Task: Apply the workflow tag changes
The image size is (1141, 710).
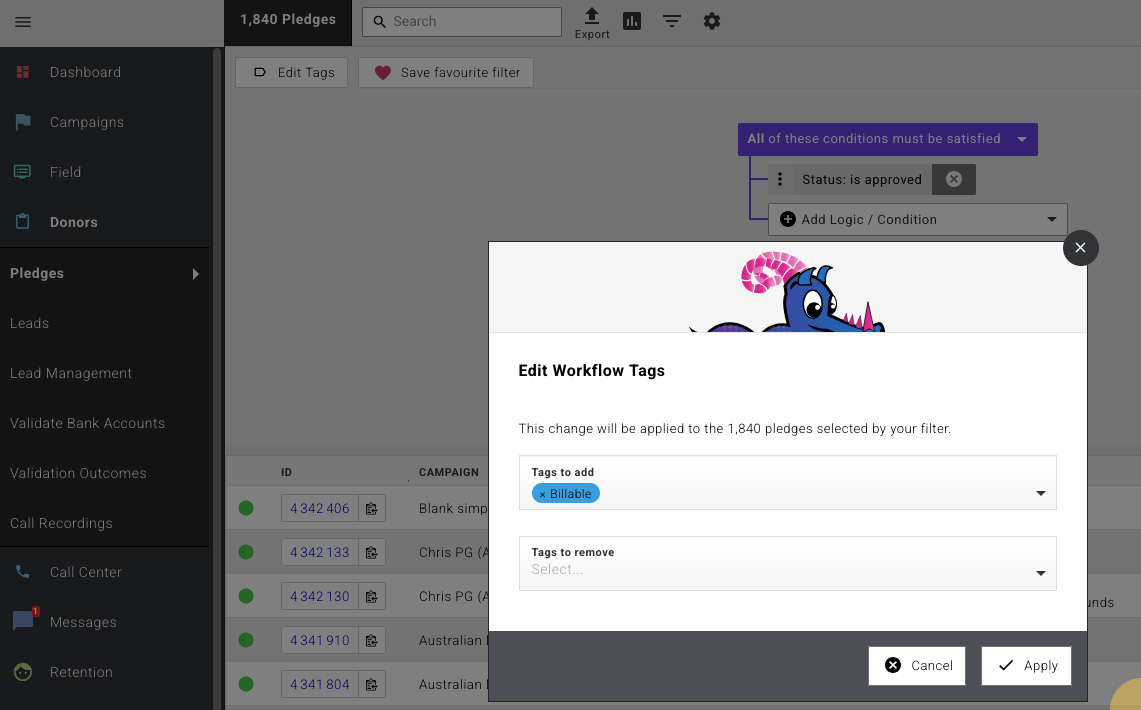Action: click(x=1026, y=665)
